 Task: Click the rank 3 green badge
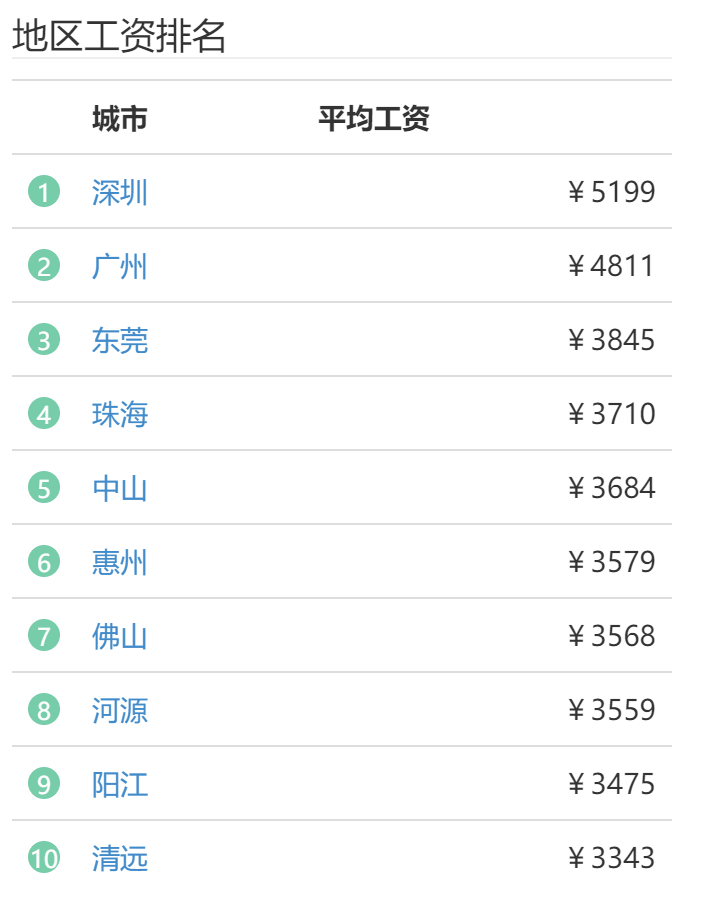[x=44, y=339]
